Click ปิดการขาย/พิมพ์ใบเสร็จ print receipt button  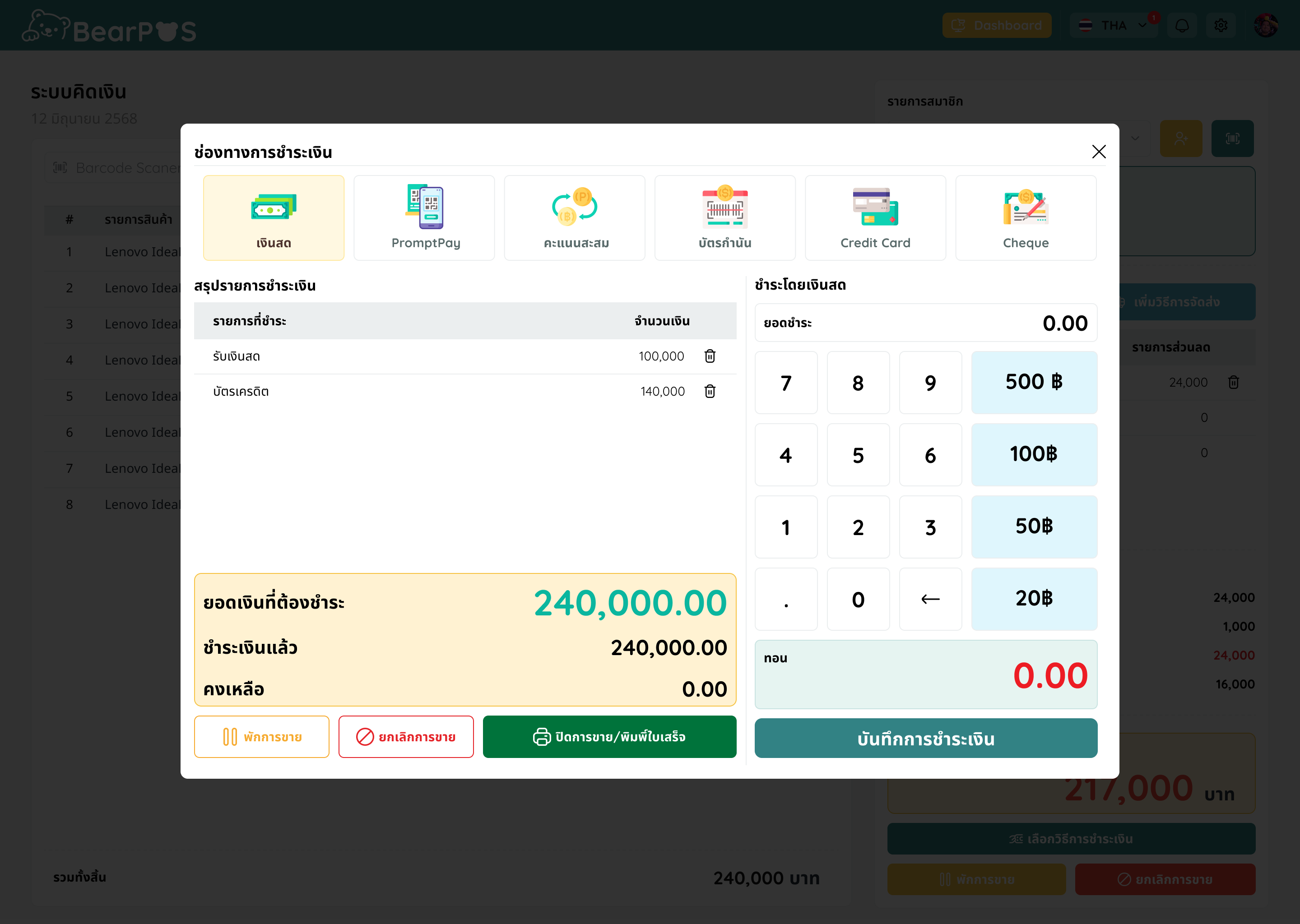[609, 737]
